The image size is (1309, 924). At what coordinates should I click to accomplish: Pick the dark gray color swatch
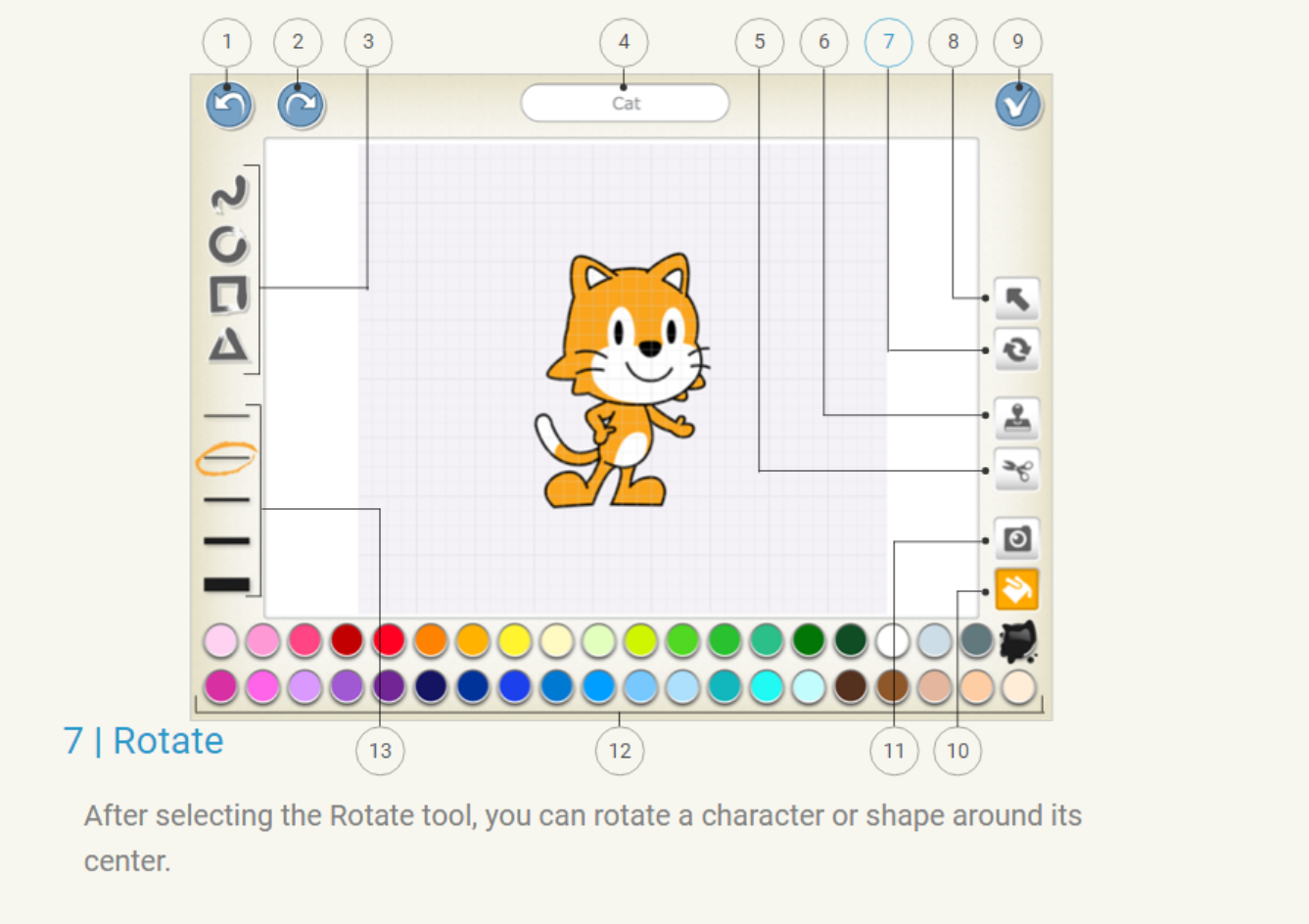click(x=976, y=641)
